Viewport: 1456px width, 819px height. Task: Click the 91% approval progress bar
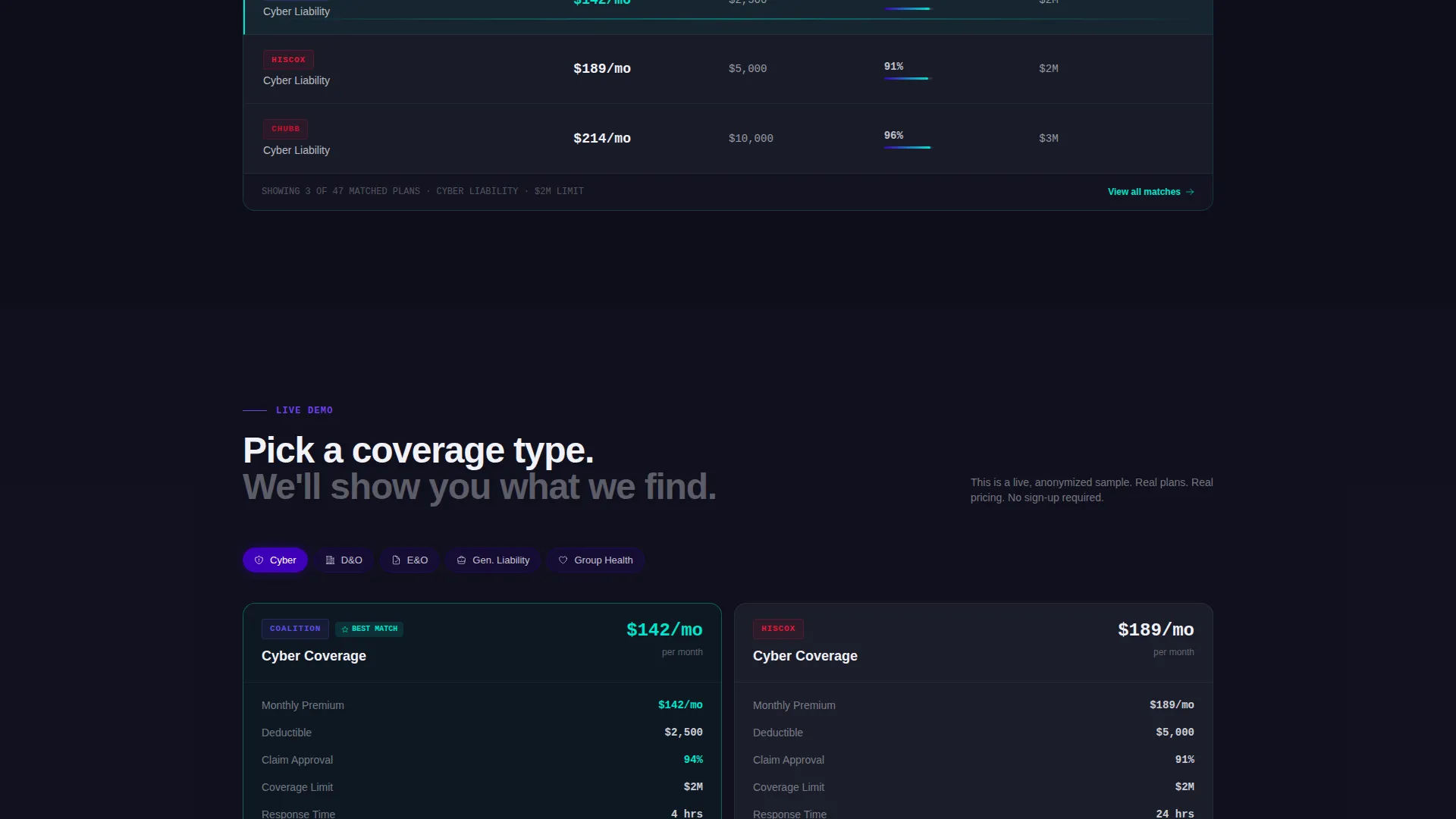pos(907,78)
